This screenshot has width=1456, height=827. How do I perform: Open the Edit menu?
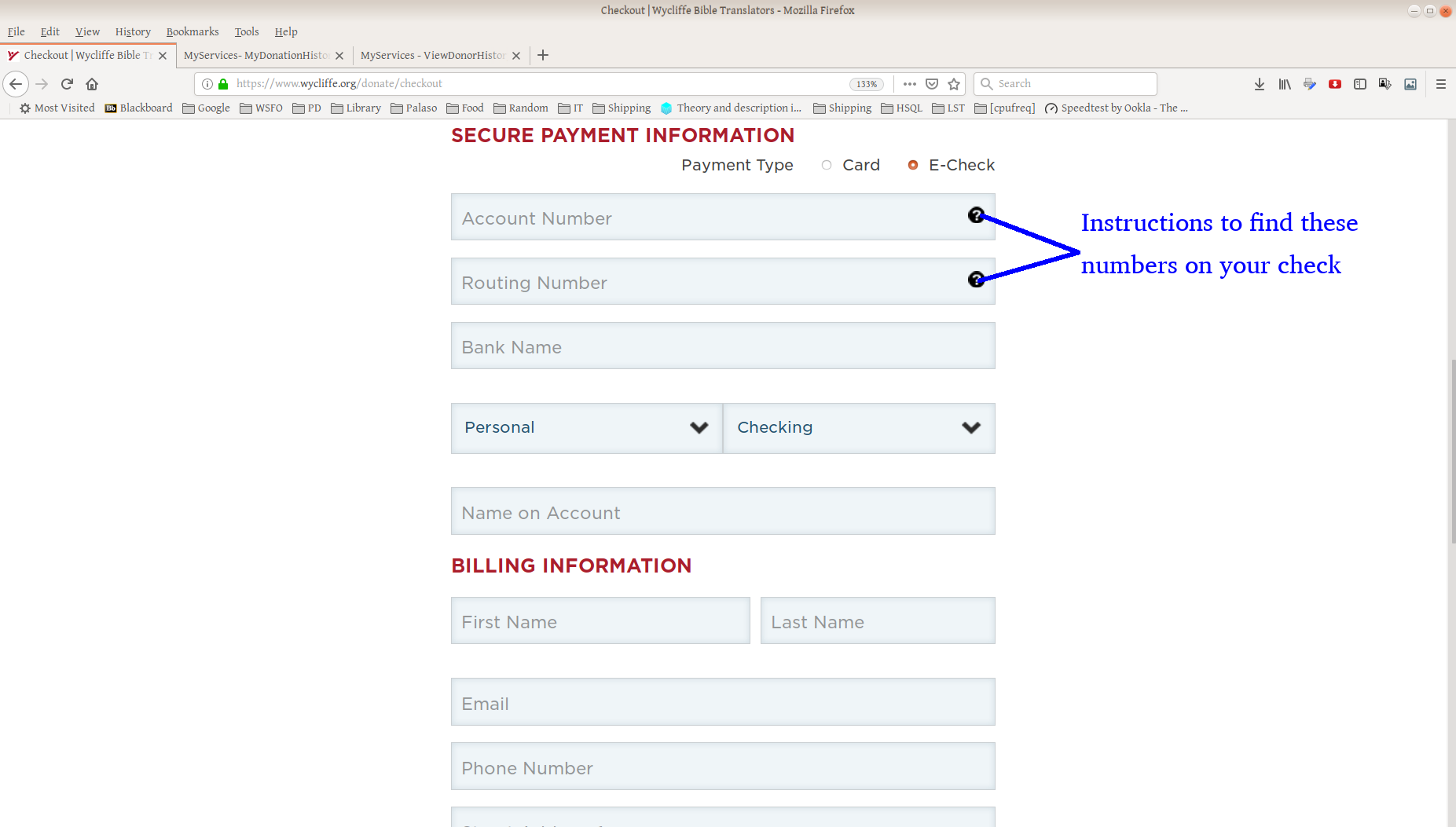50,32
